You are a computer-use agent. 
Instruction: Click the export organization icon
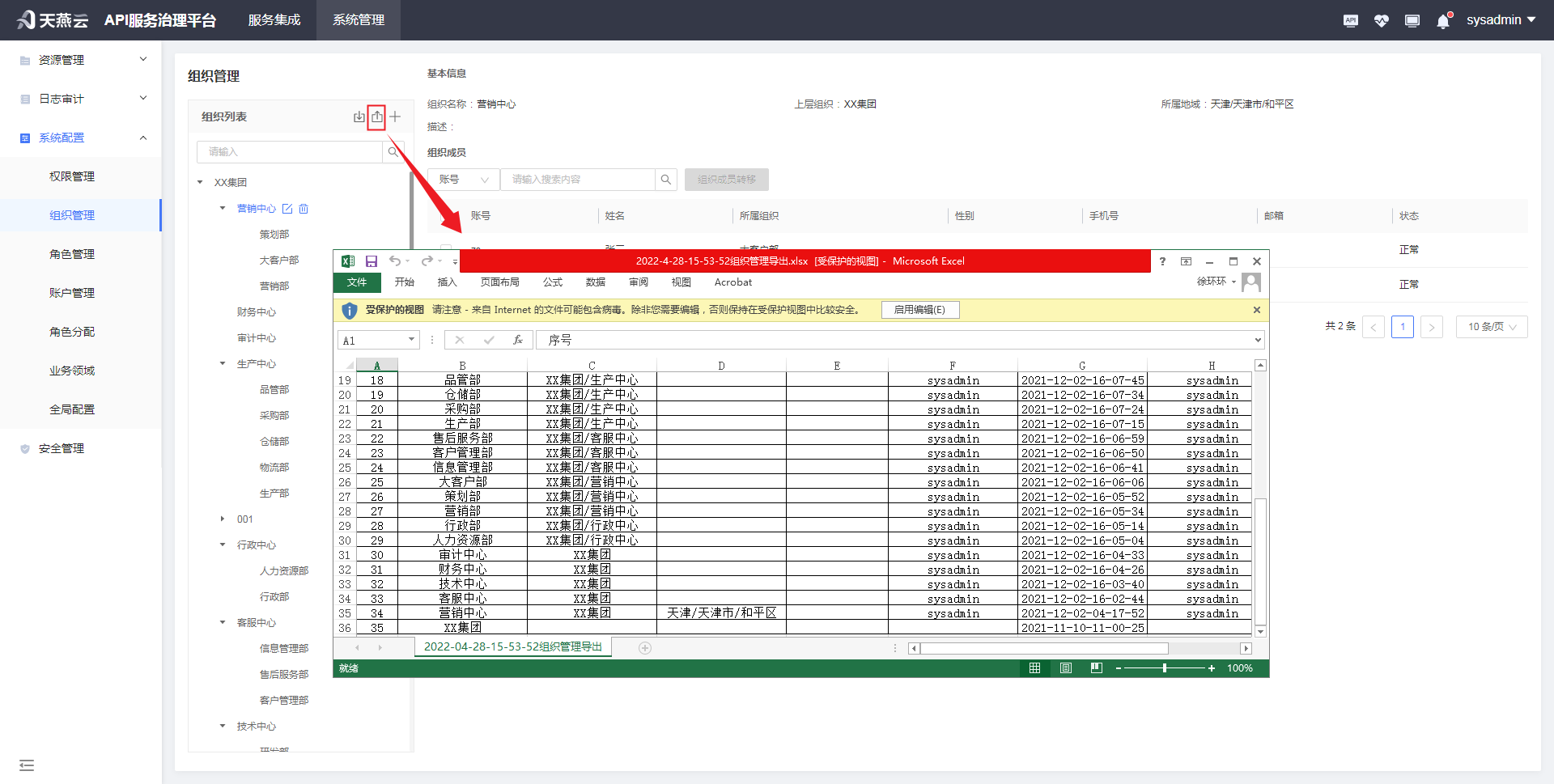tap(377, 117)
